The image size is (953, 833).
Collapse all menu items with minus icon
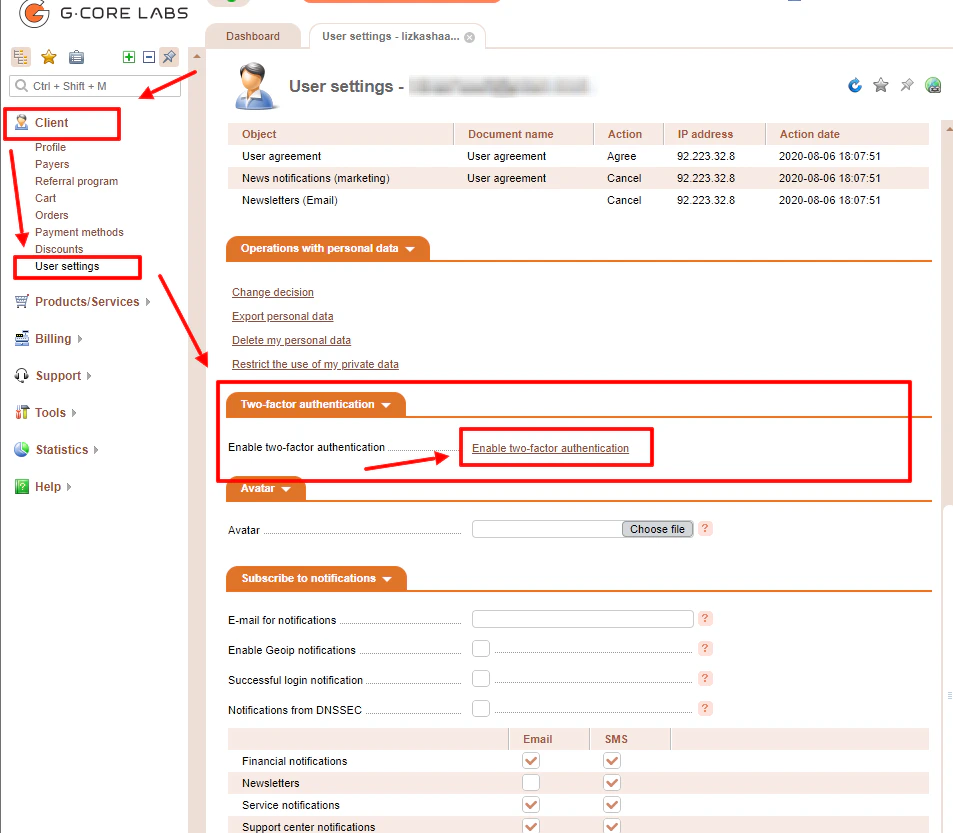point(149,57)
